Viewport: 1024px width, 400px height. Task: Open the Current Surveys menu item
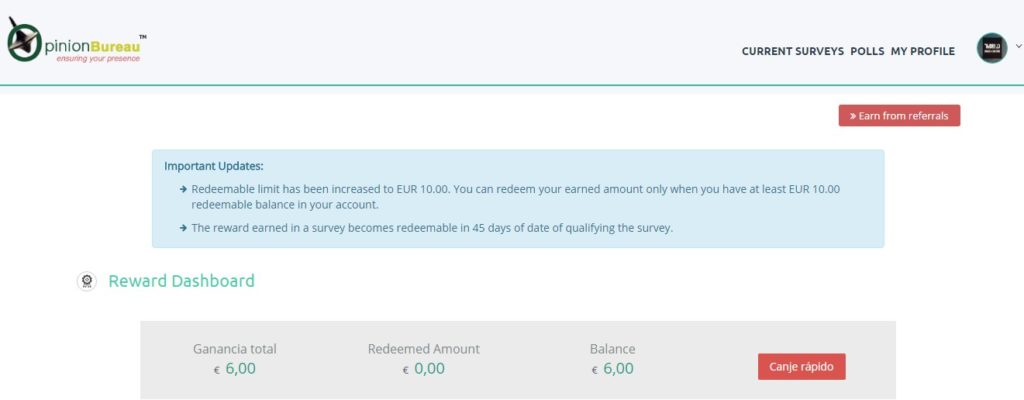(792, 51)
